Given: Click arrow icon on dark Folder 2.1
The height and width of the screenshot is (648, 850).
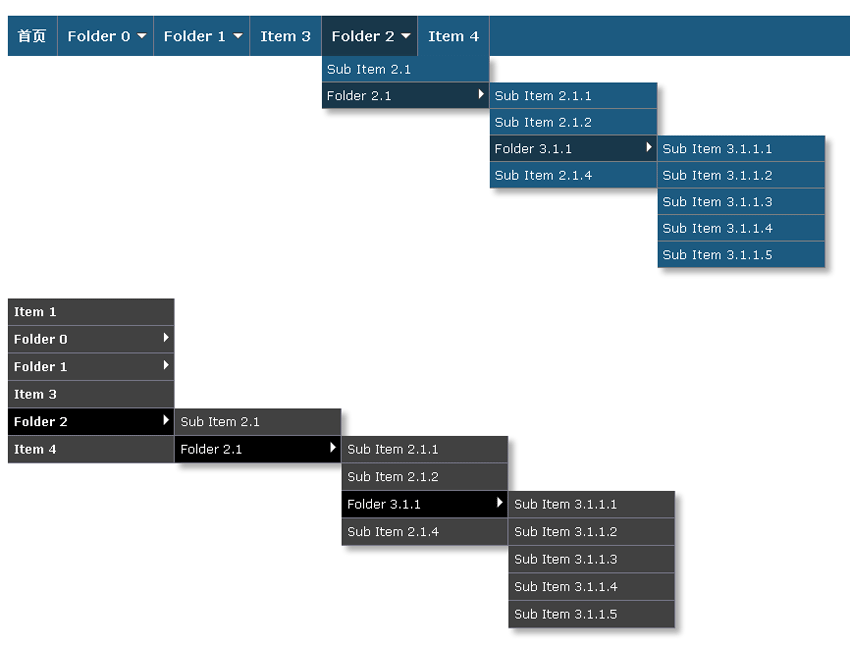Looking at the screenshot, I should pos(333,449).
